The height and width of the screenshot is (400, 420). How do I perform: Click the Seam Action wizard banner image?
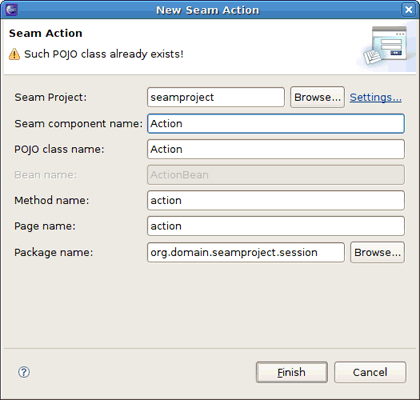click(x=387, y=46)
